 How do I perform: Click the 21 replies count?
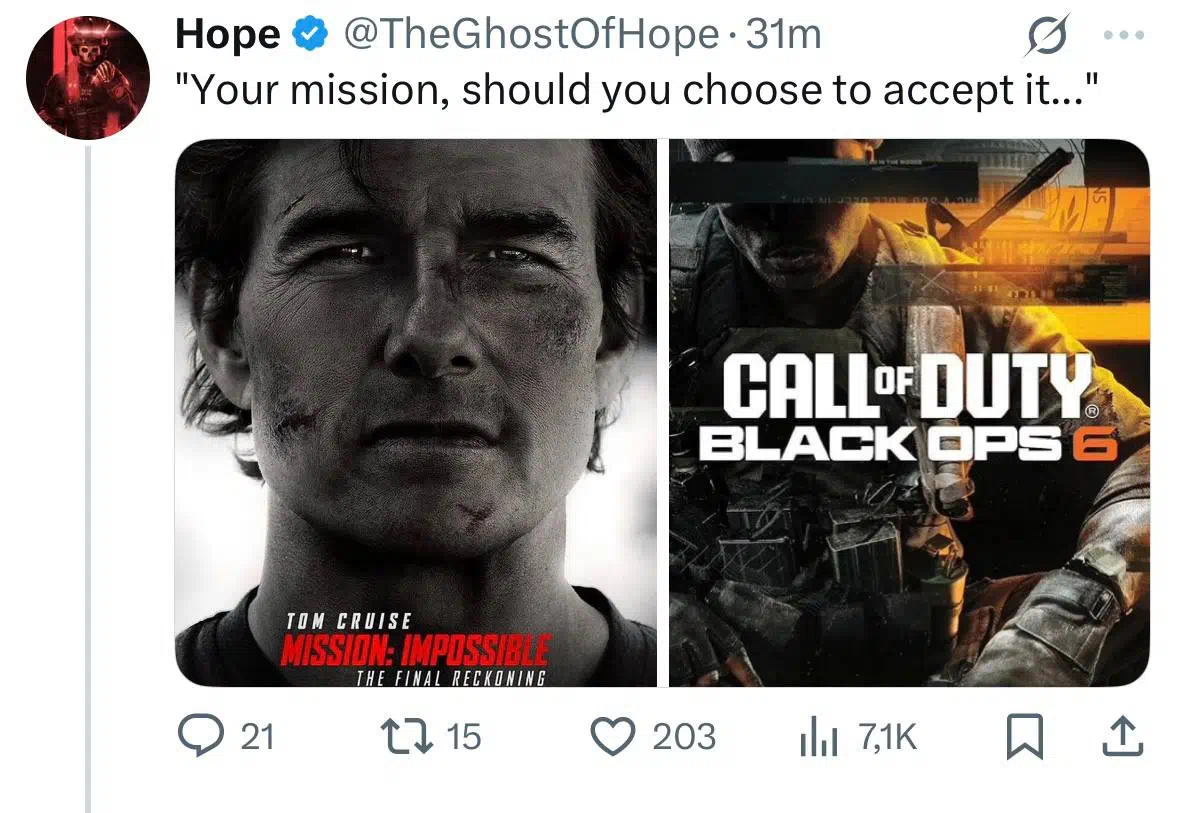coord(257,736)
